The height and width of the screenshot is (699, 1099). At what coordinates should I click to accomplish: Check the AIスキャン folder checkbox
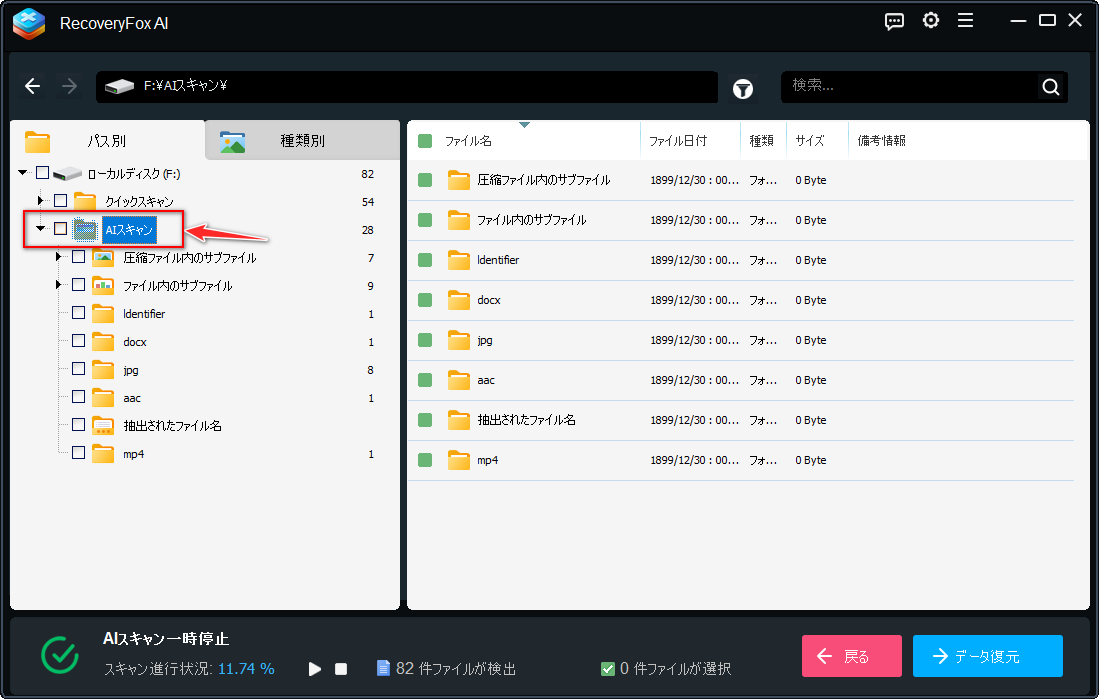[x=60, y=229]
